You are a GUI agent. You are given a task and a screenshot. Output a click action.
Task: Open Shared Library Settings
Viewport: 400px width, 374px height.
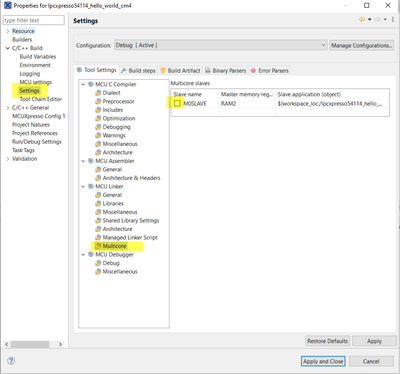pos(131,220)
